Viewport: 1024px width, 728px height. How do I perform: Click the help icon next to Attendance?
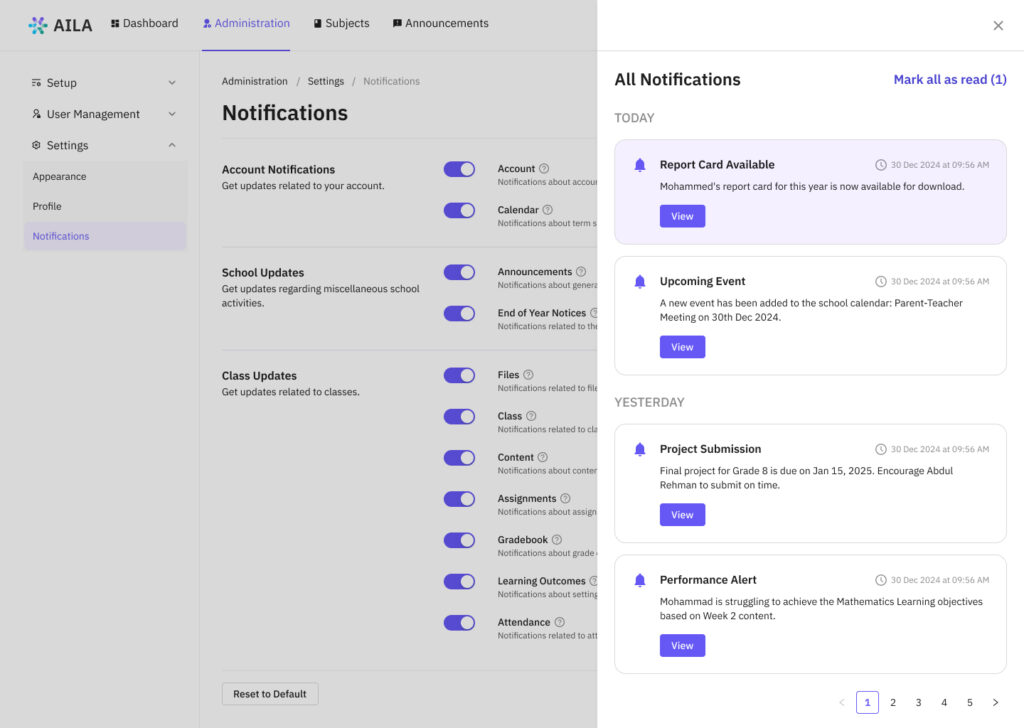coord(559,622)
